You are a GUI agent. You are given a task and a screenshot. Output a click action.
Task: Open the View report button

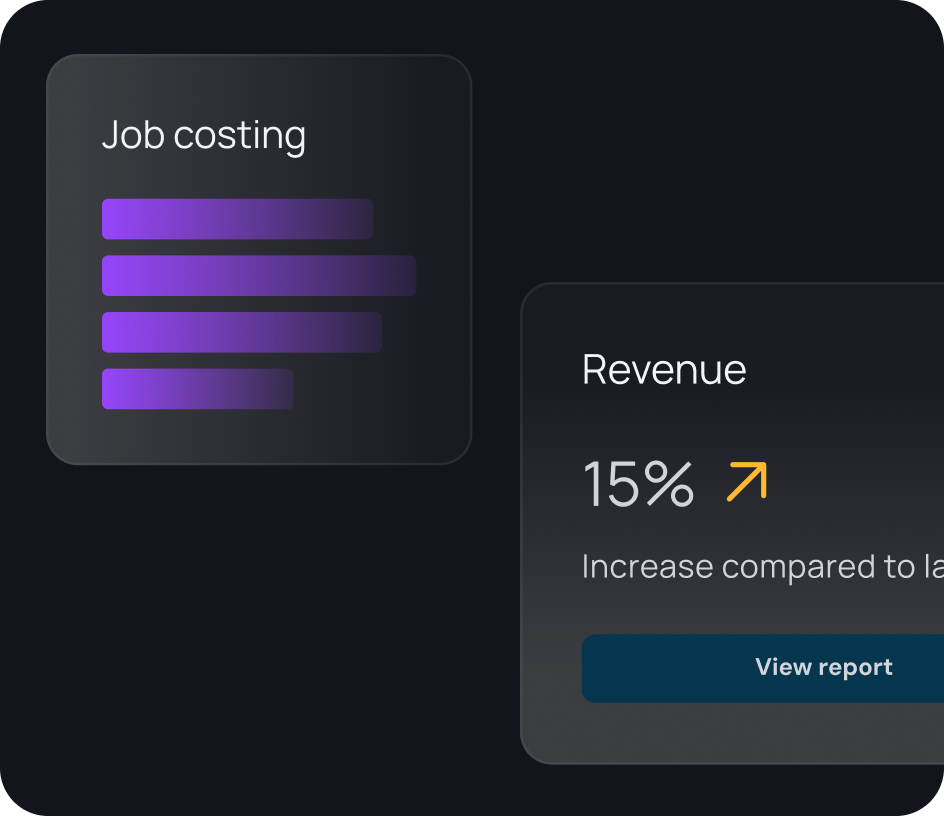point(823,668)
